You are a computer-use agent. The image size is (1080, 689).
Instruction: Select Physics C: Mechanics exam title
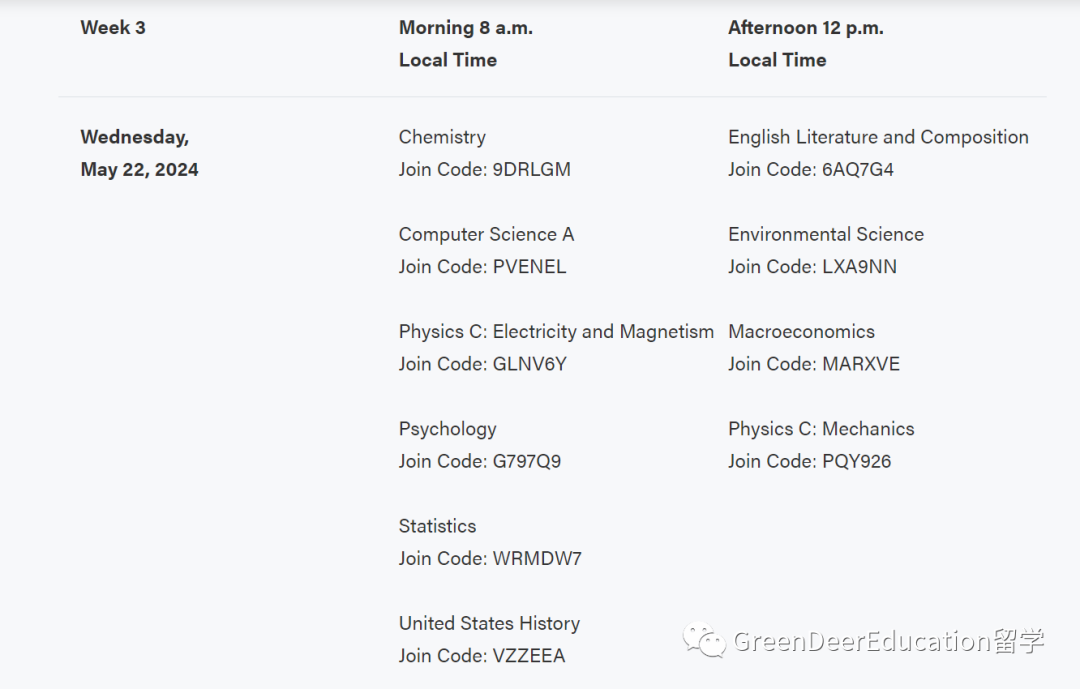tap(821, 429)
